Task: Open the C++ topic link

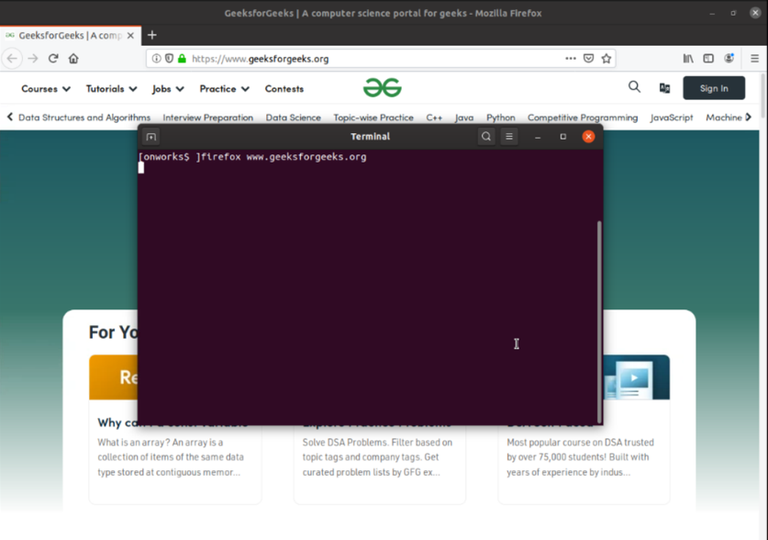Action: click(x=434, y=118)
